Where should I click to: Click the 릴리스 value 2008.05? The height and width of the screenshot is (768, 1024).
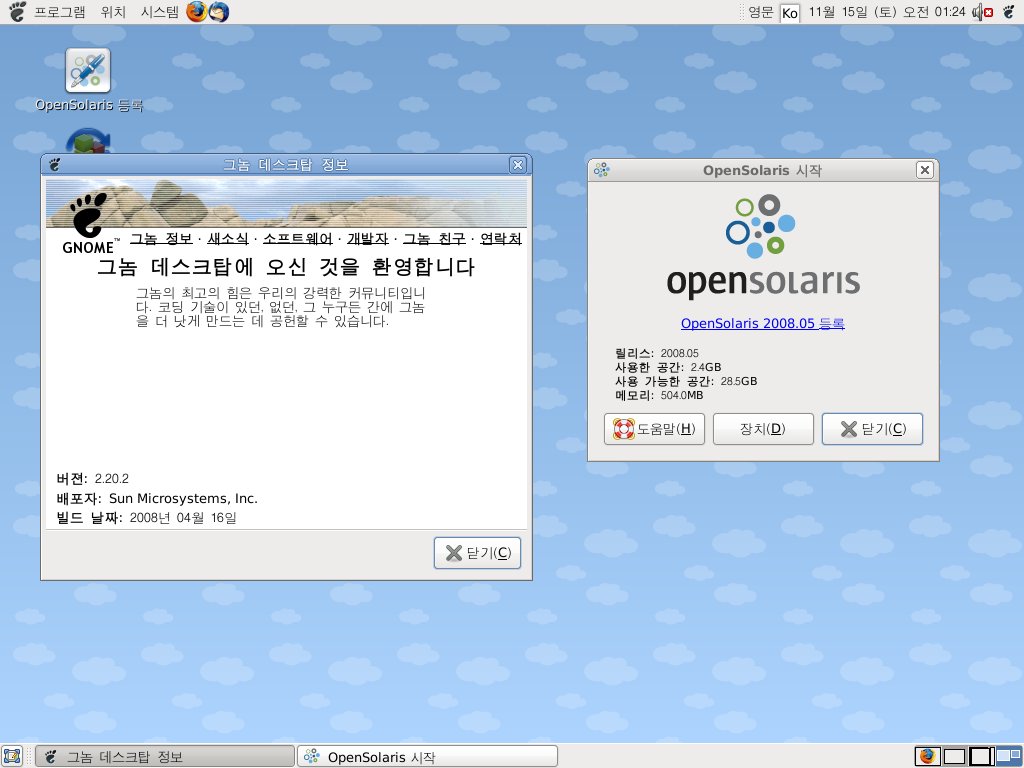coord(679,353)
